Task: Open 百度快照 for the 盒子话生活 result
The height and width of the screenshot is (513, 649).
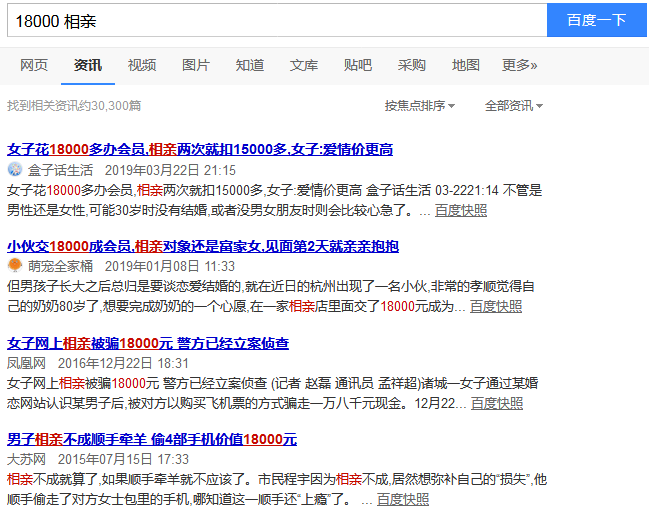Action: click(x=461, y=210)
